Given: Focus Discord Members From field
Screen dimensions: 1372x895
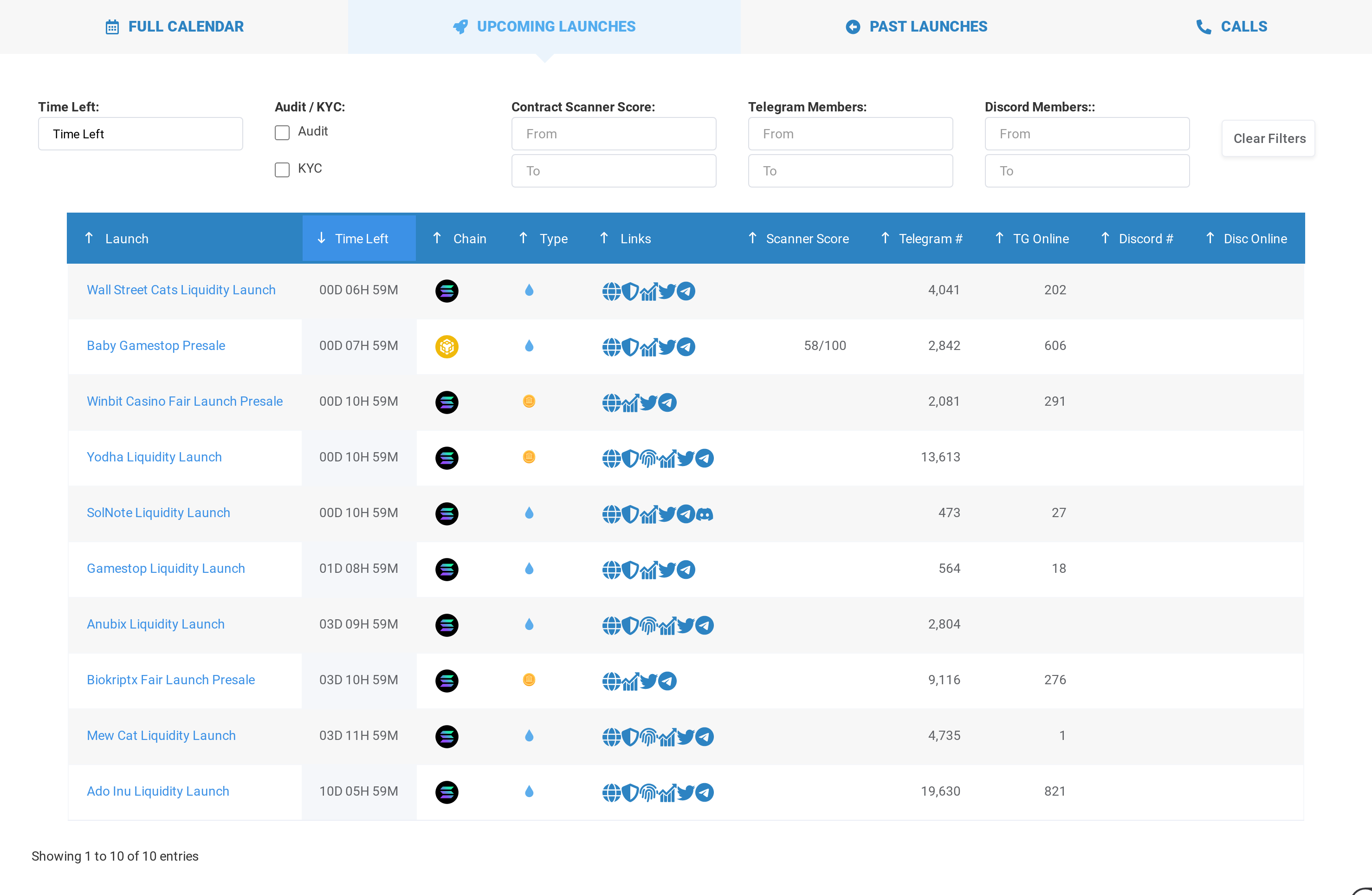Looking at the screenshot, I should tap(1087, 134).
